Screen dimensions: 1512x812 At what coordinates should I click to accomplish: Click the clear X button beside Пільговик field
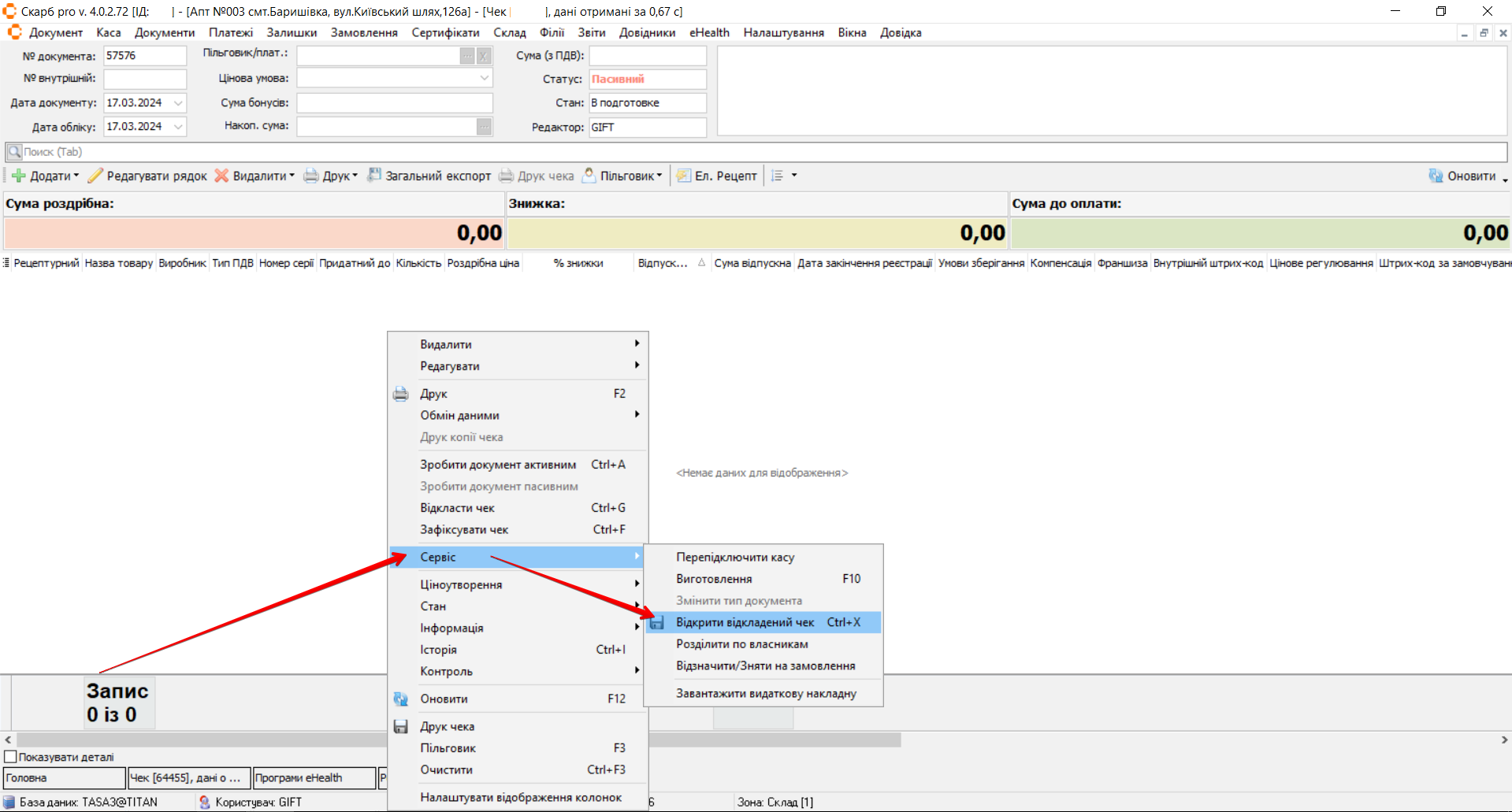click(x=484, y=56)
